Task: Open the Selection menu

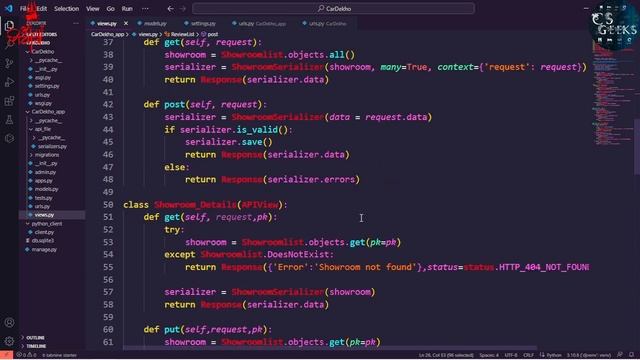Action: tap(66, 9)
